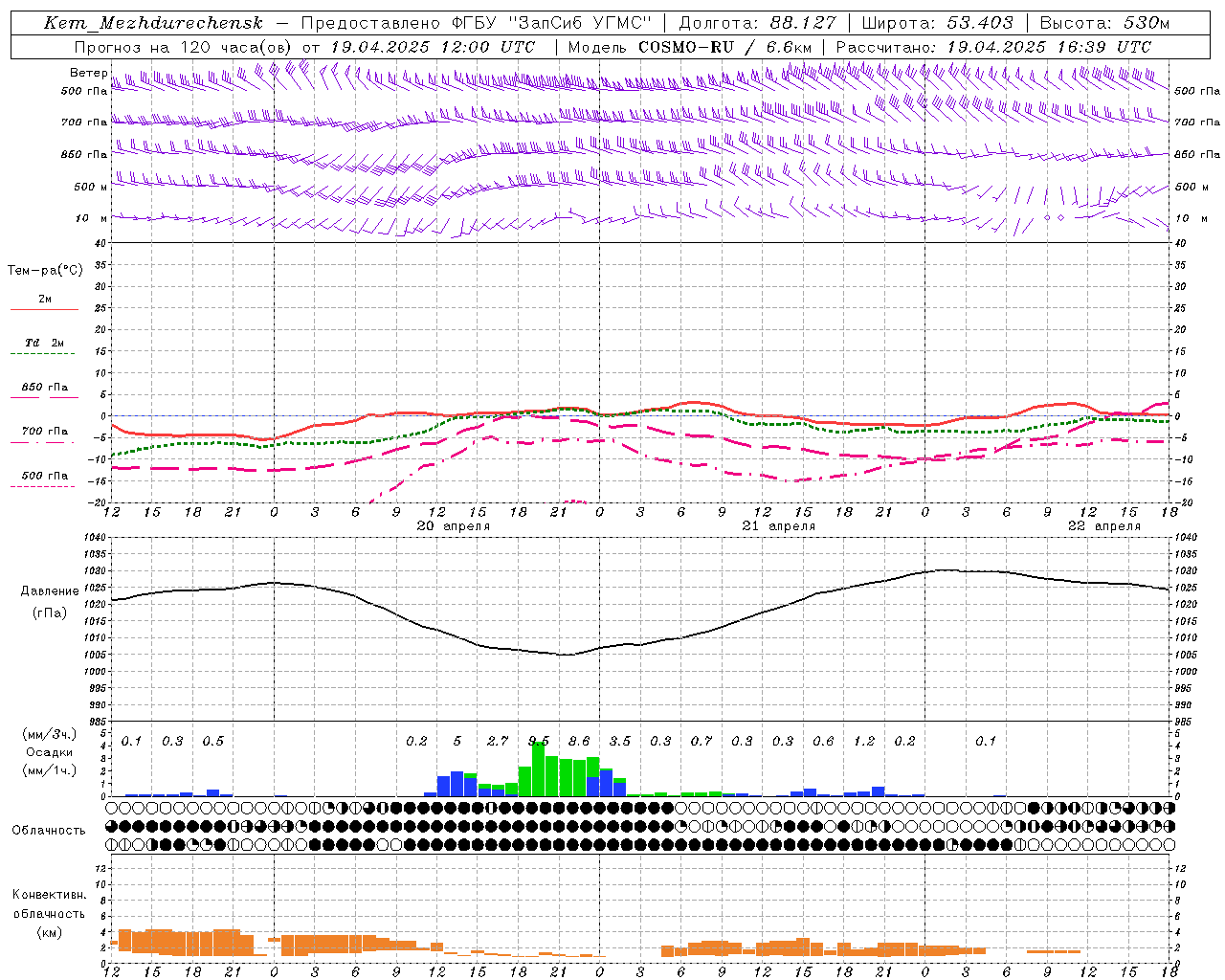Click the Долгота: 88.127 value
This screenshot has height=980, width=1225.
click(757, 23)
